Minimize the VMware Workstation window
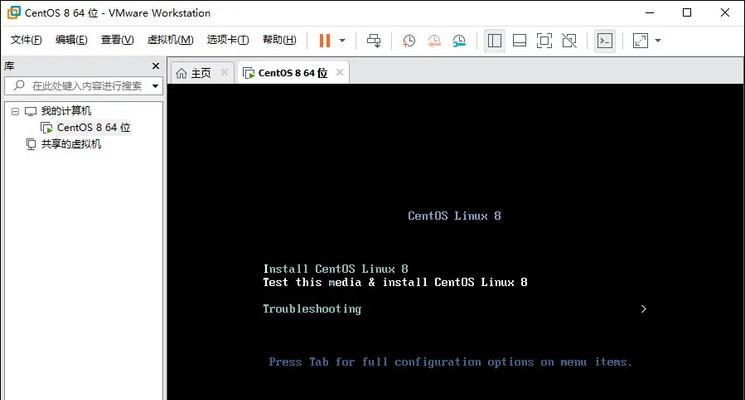The height and width of the screenshot is (400, 745). (x=649, y=13)
